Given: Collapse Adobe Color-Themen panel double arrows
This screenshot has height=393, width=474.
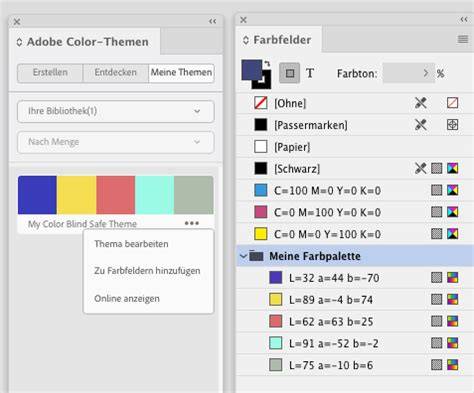Looking at the screenshot, I should (x=213, y=21).
